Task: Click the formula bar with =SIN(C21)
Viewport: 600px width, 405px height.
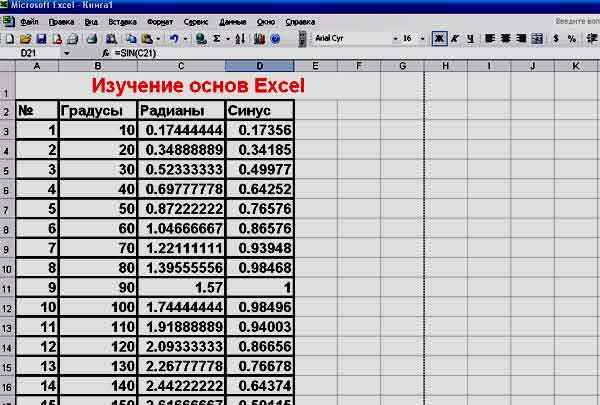Action: (356, 53)
